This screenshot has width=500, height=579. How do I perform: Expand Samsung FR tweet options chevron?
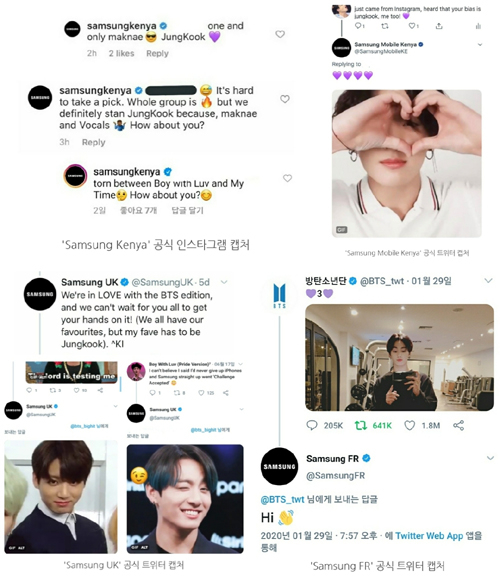click(490, 458)
